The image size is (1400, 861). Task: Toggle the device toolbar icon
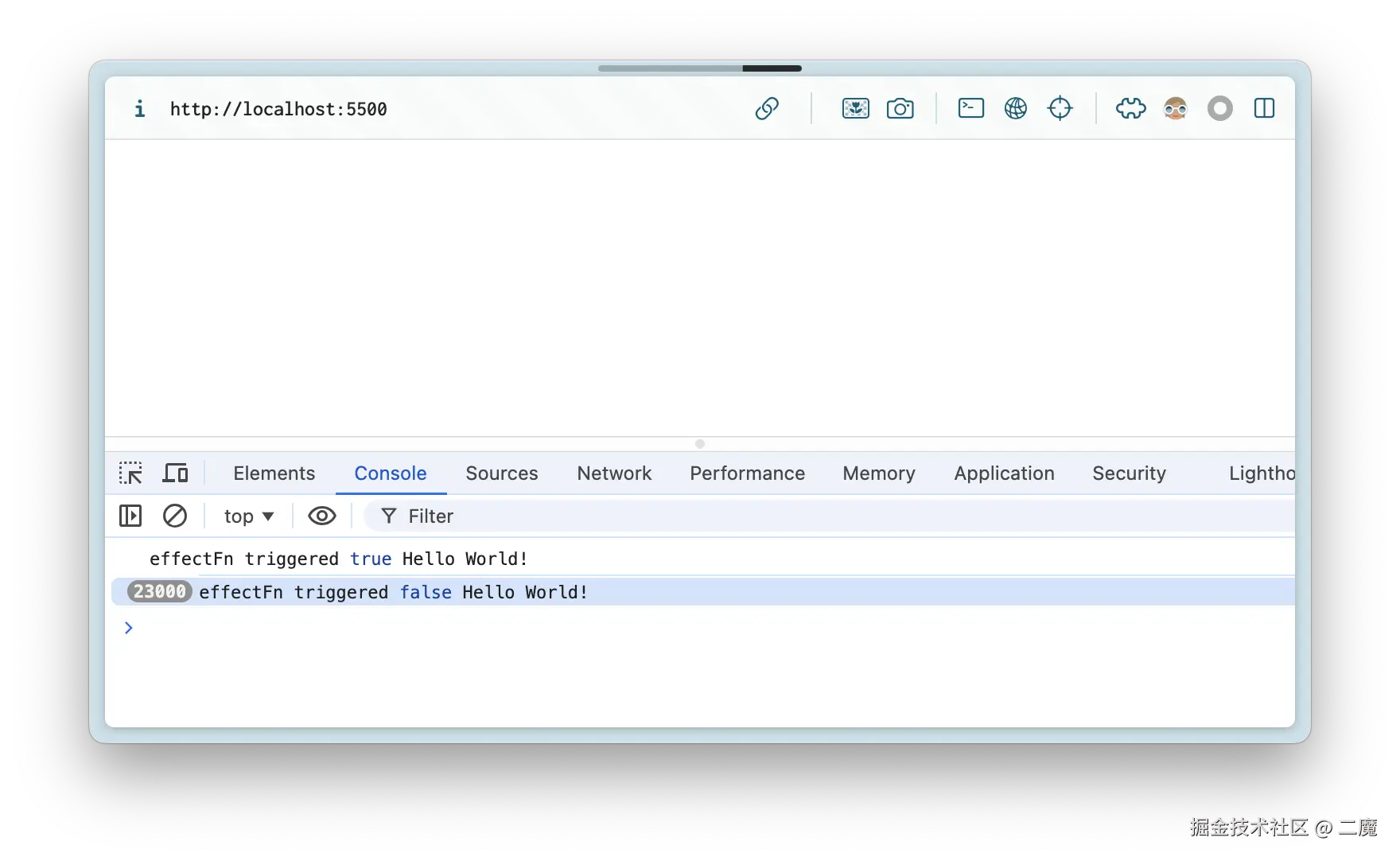(x=175, y=473)
